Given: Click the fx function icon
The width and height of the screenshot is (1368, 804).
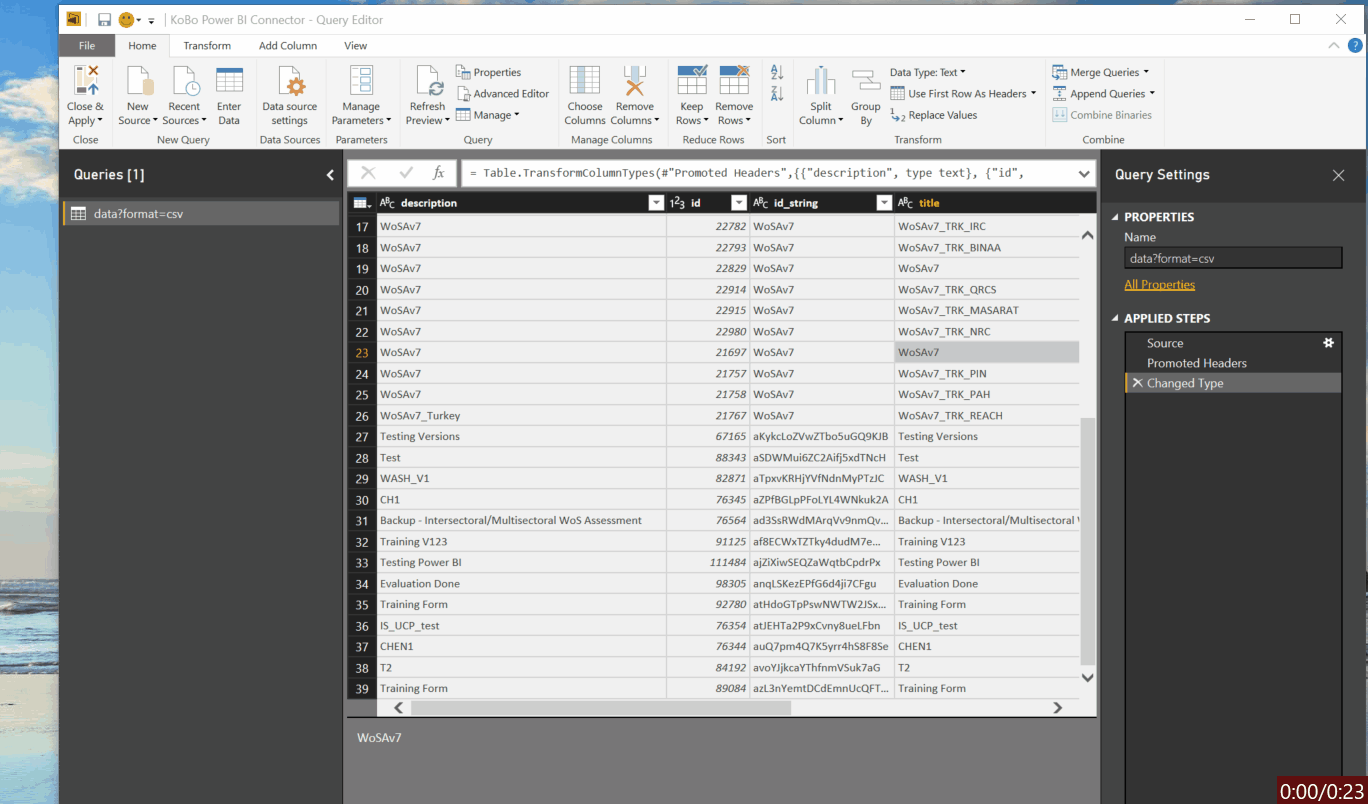Looking at the screenshot, I should point(438,173).
